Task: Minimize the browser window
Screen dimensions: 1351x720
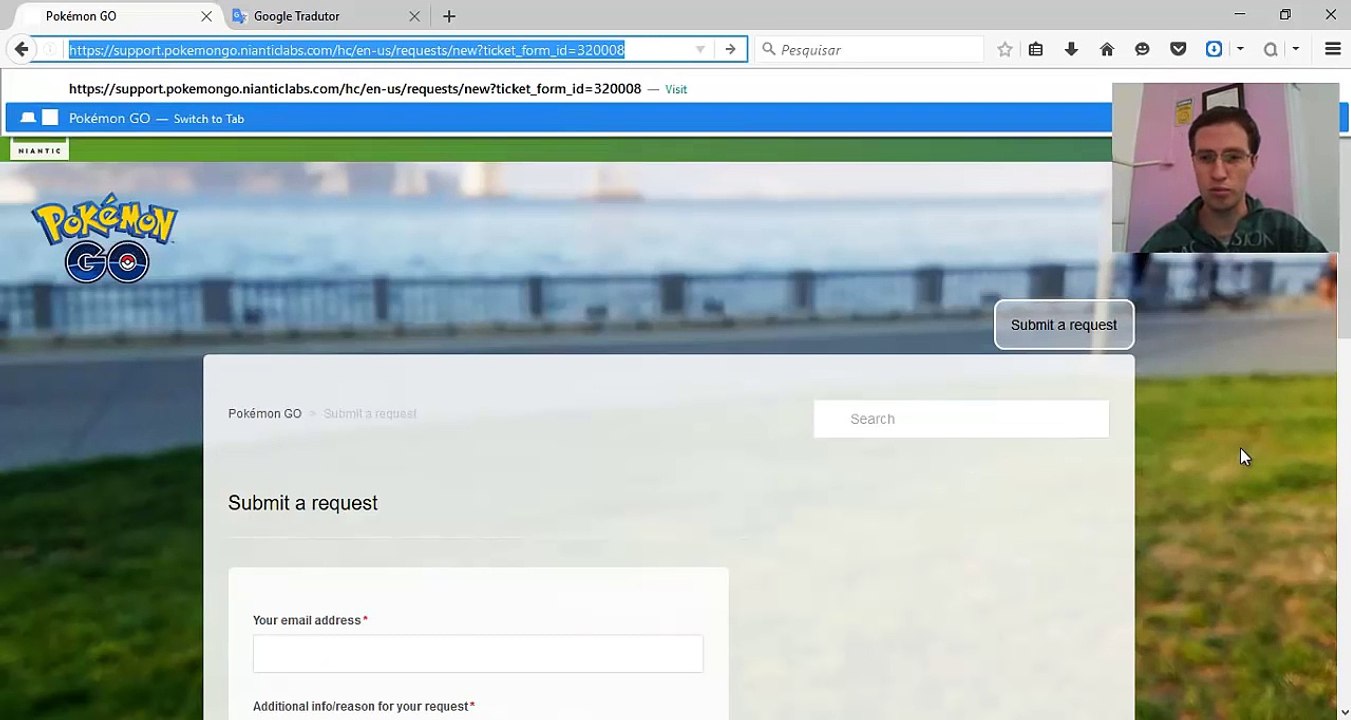Action: pos(1240,15)
